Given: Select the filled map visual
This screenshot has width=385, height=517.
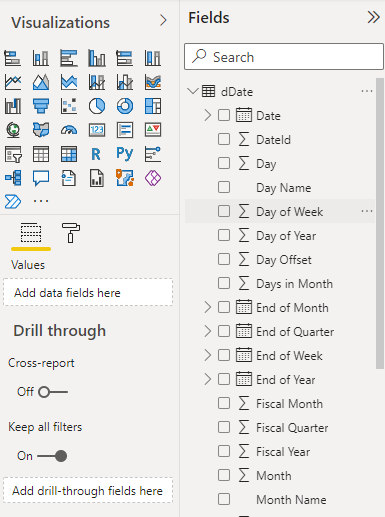Looking at the screenshot, I should [41, 130].
